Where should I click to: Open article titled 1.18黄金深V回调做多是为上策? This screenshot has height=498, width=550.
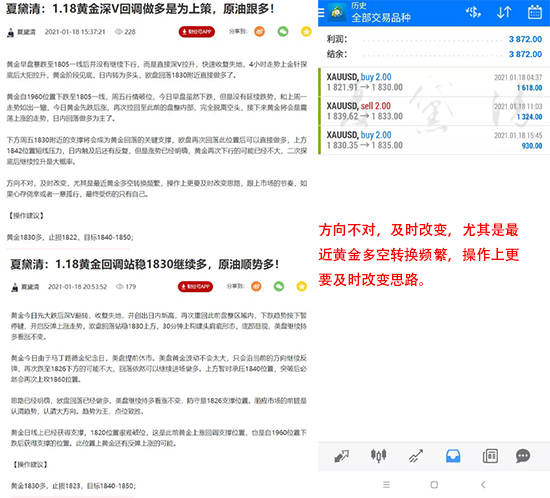[x=140, y=8]
